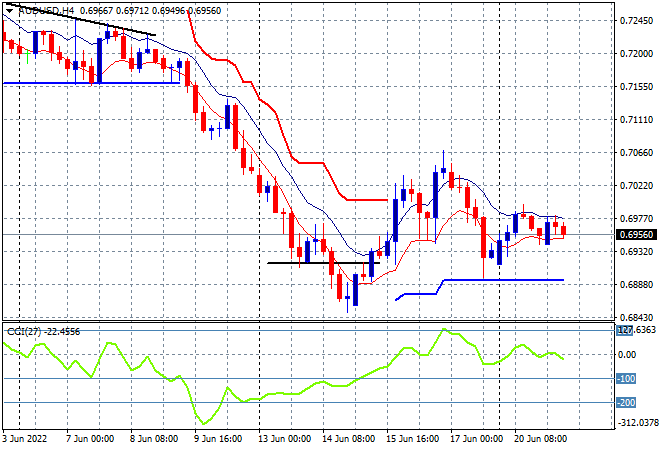
Task: Click the chart menu triangle beside AUDUSD
Action: coord(8,7)
